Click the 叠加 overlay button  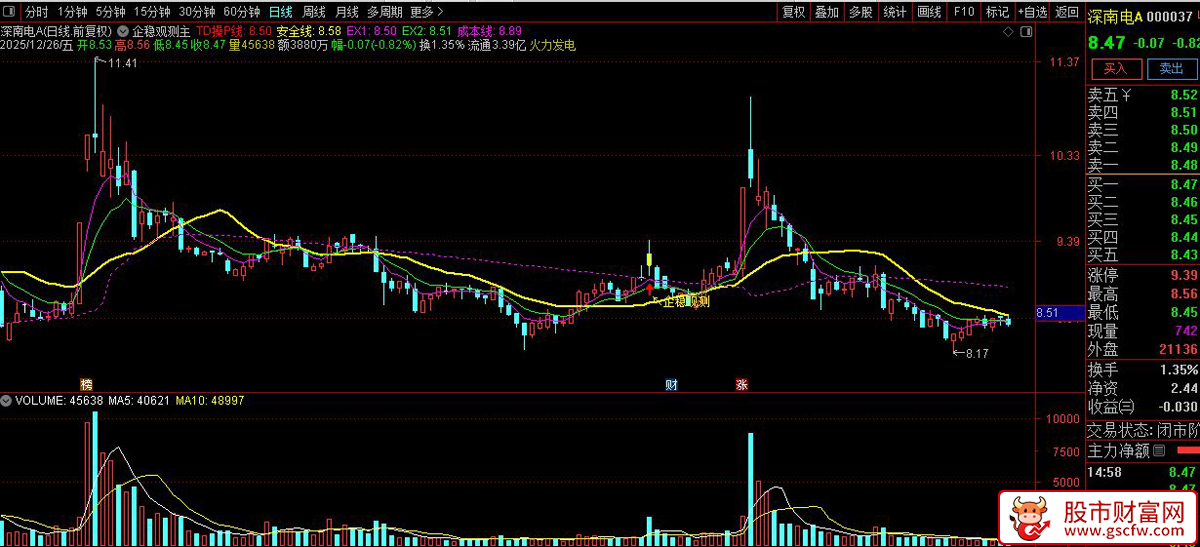[827, 12]
